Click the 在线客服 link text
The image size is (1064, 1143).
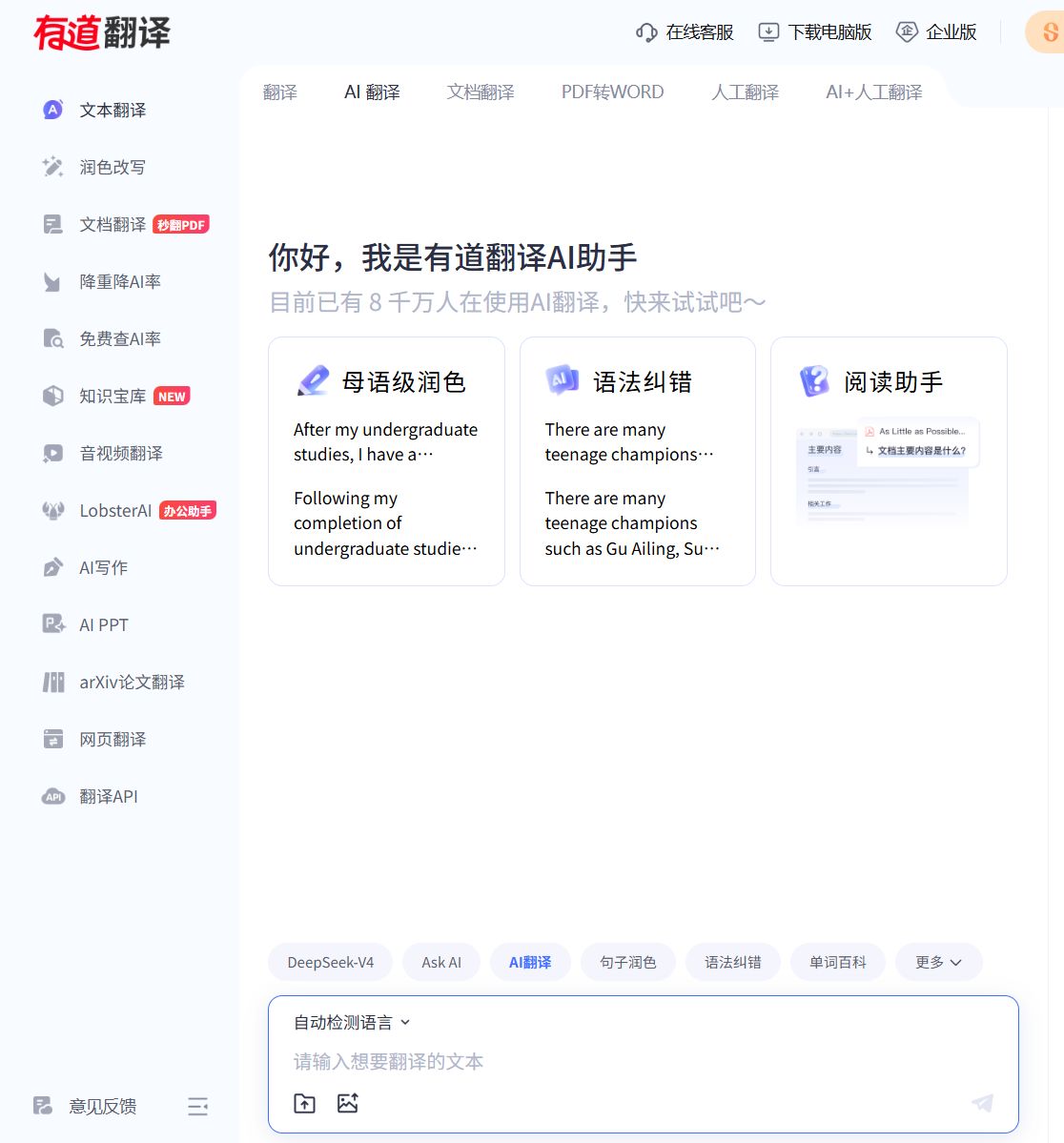[x=700, y=32]
